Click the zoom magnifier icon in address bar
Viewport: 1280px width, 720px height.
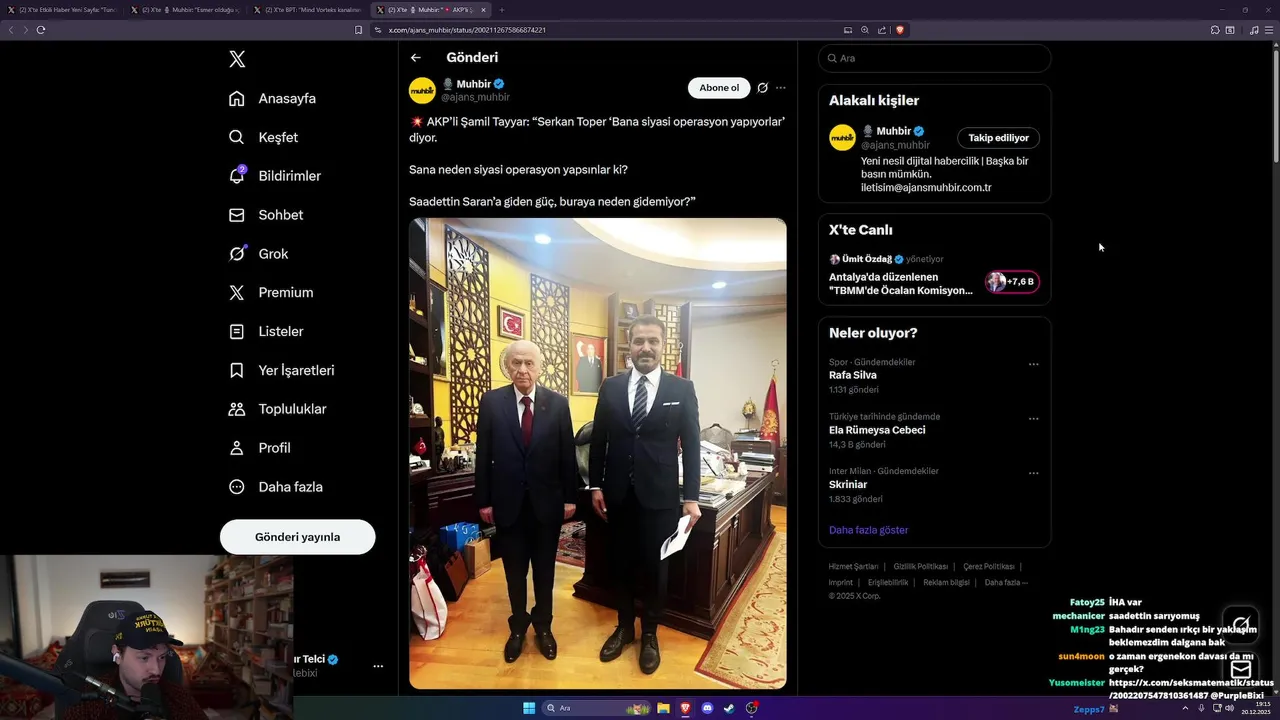click(865, 30)
